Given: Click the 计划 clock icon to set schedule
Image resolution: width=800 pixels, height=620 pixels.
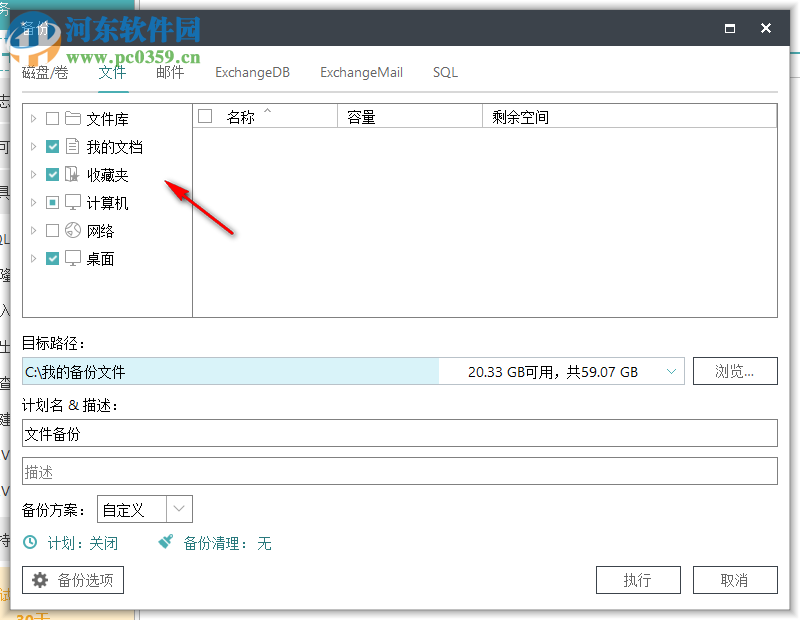Looking at the screenshot, I should click(x=32, y=543).
